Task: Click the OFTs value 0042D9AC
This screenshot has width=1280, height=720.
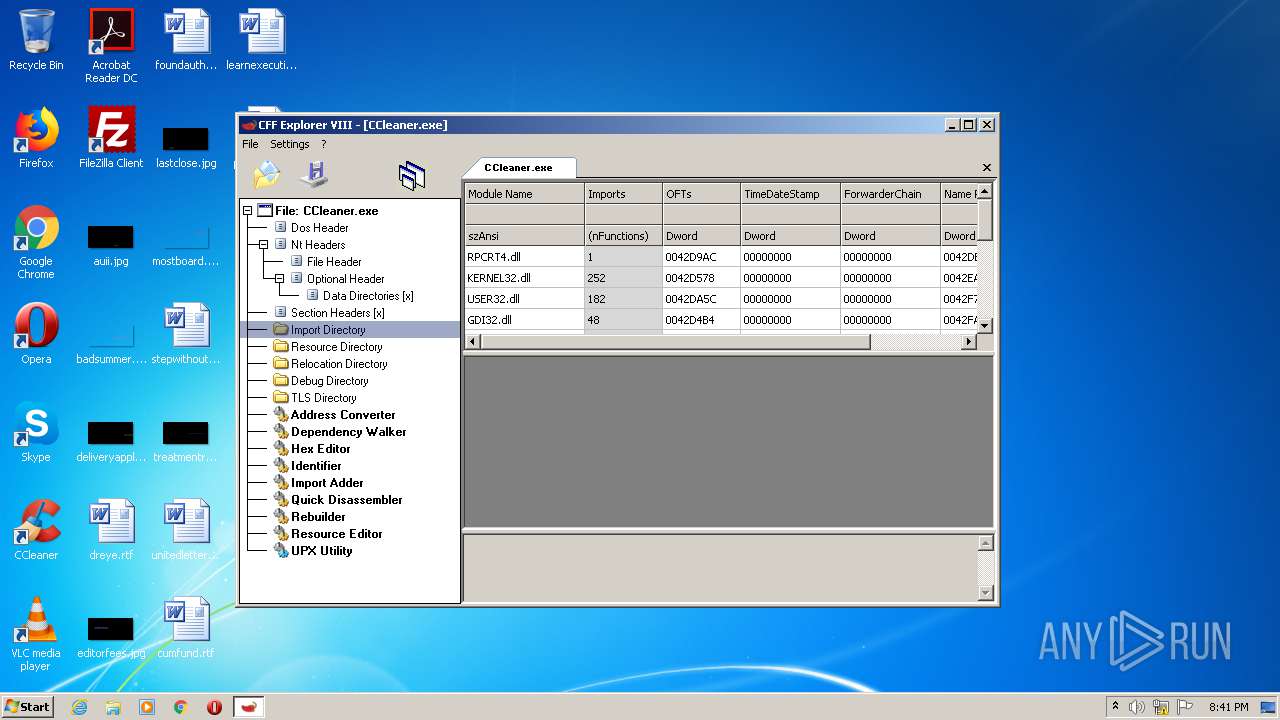Action: tap(691, 257)
